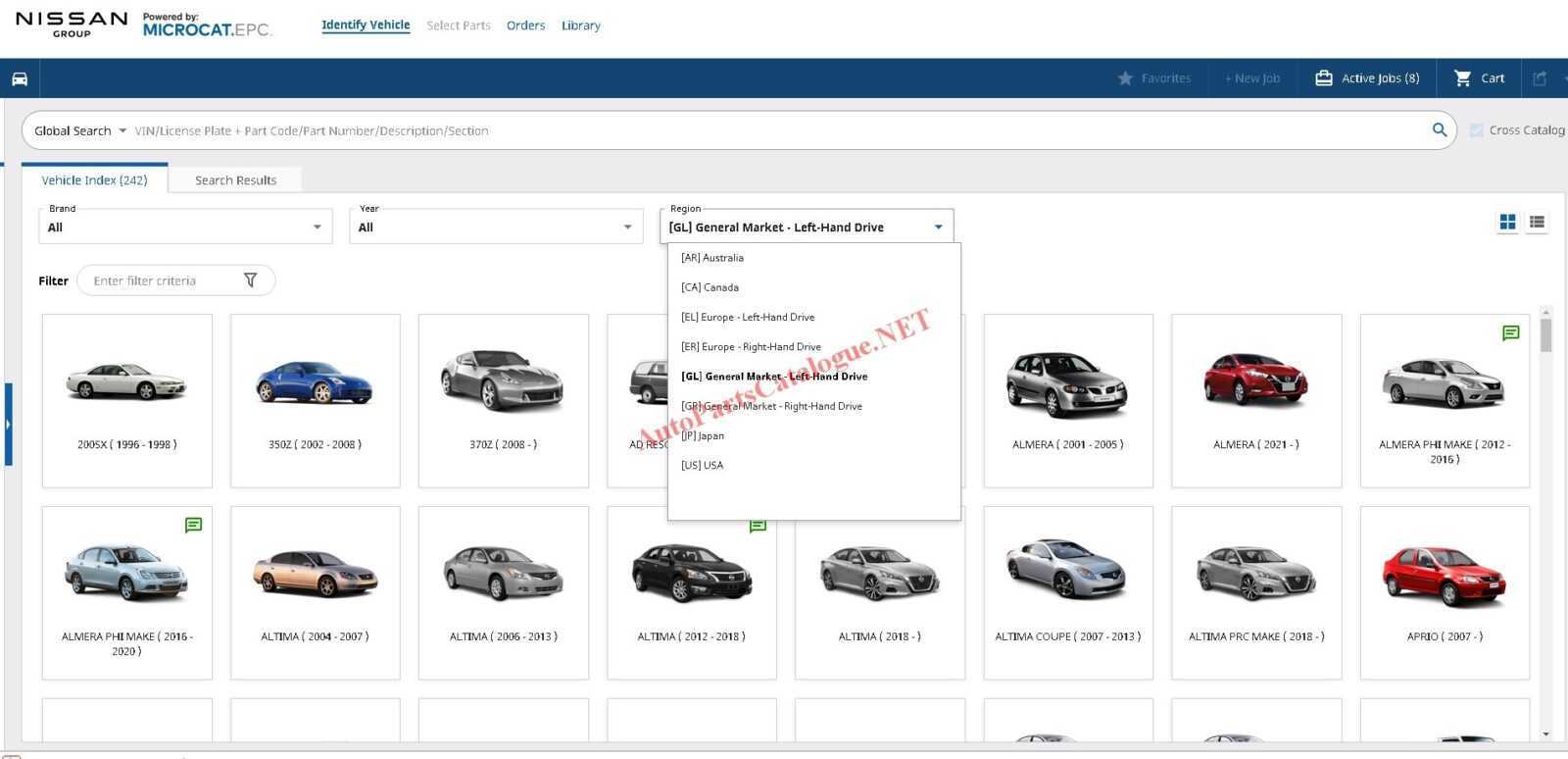Viewport: 1568px width, 759px height.
Task: Click the Microcat EPC logo
Action: click(x=206, y=25)
